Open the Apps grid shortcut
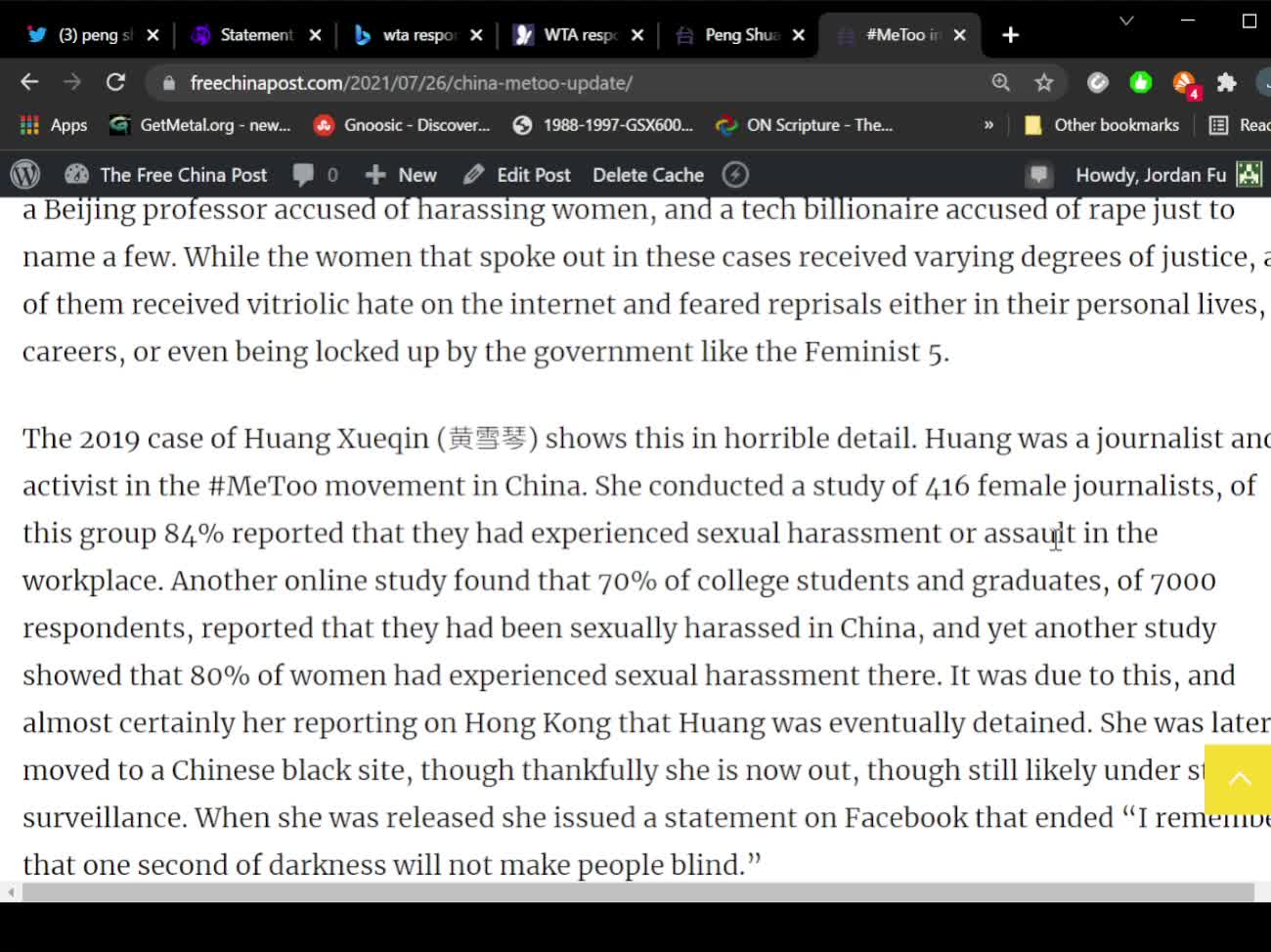Screen dimensions: 1271x952 click(54, 125)
